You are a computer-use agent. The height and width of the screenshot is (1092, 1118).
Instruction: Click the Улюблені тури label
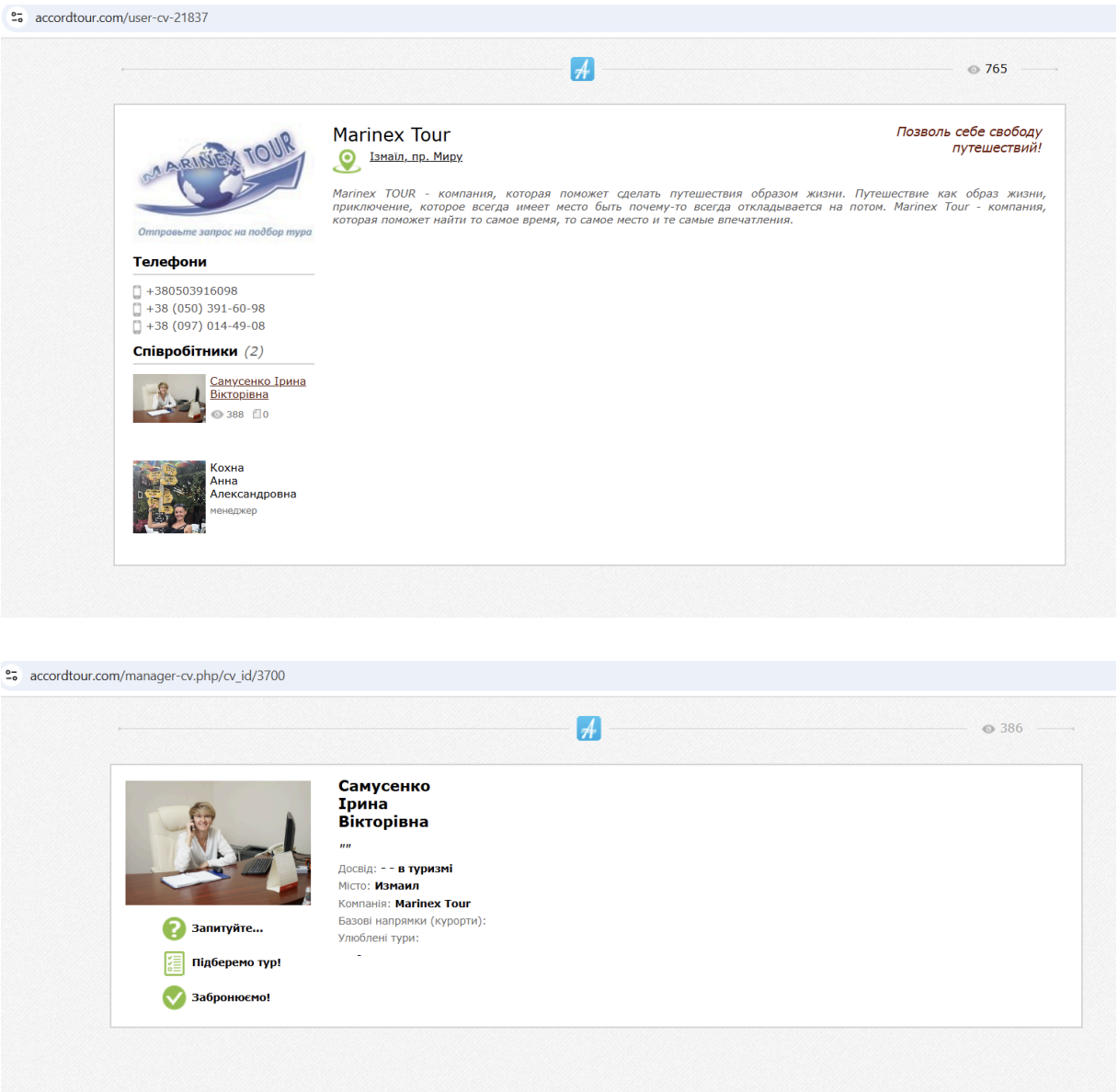pyautogui.click(x=379, y=938)
